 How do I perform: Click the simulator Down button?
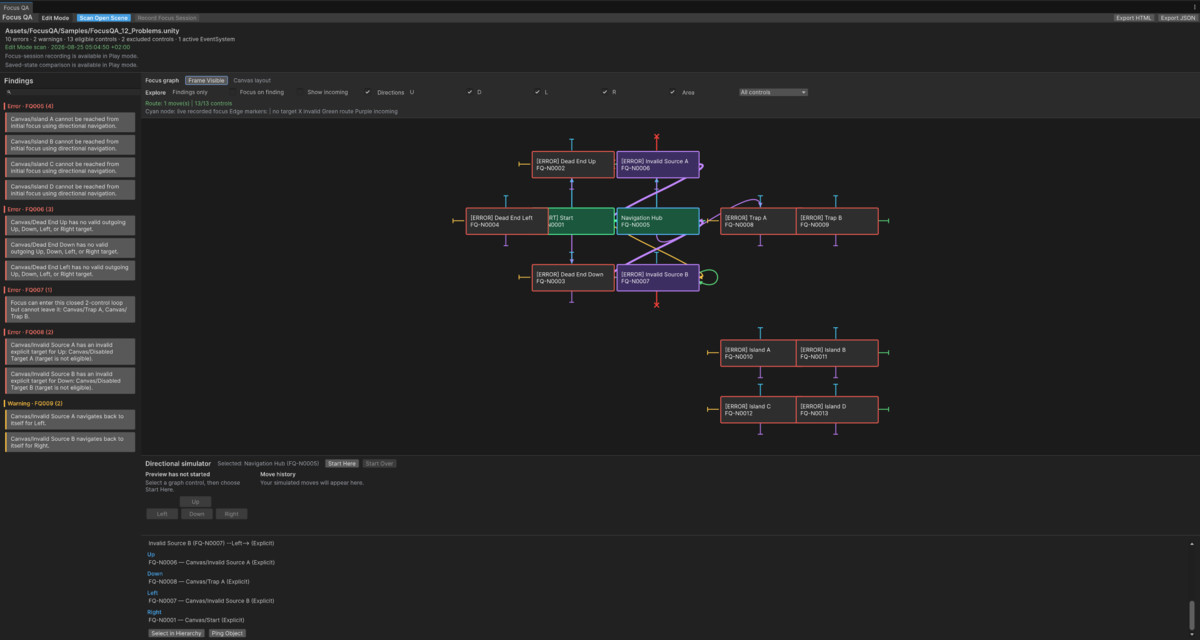(196, 514)
